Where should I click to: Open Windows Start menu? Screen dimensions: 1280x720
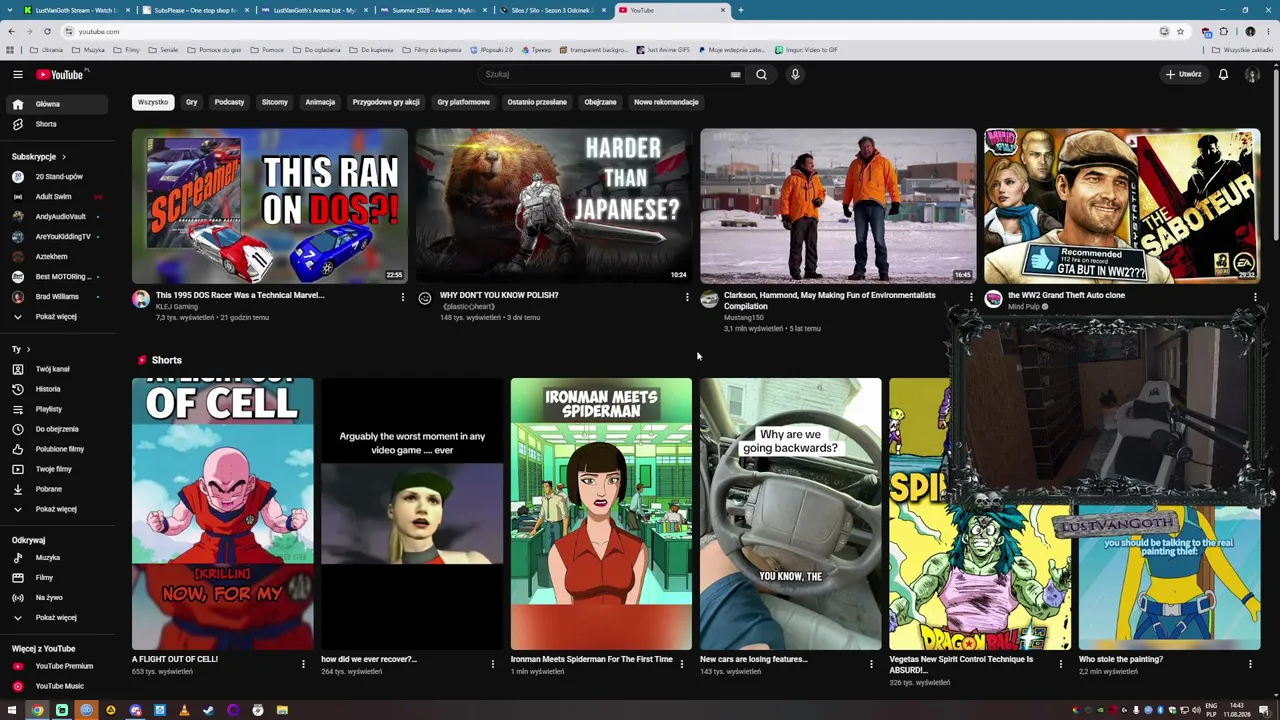[12, 710]
